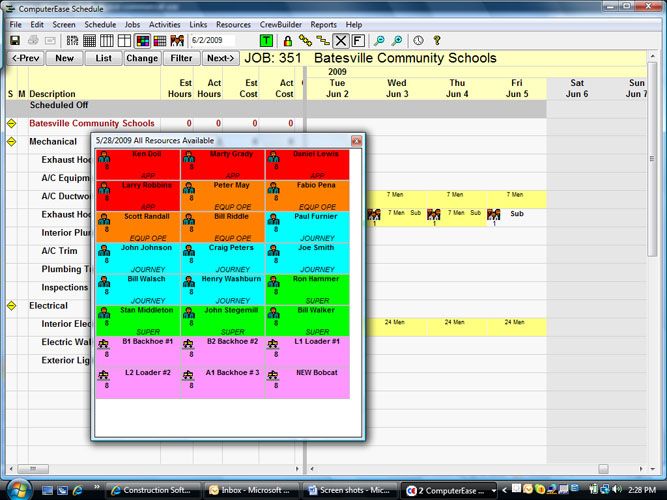This screenshot has width=667, height=500.
Task: Click the 24 Men cell on Thu Jun 4
Action: (x=456, y=327)
